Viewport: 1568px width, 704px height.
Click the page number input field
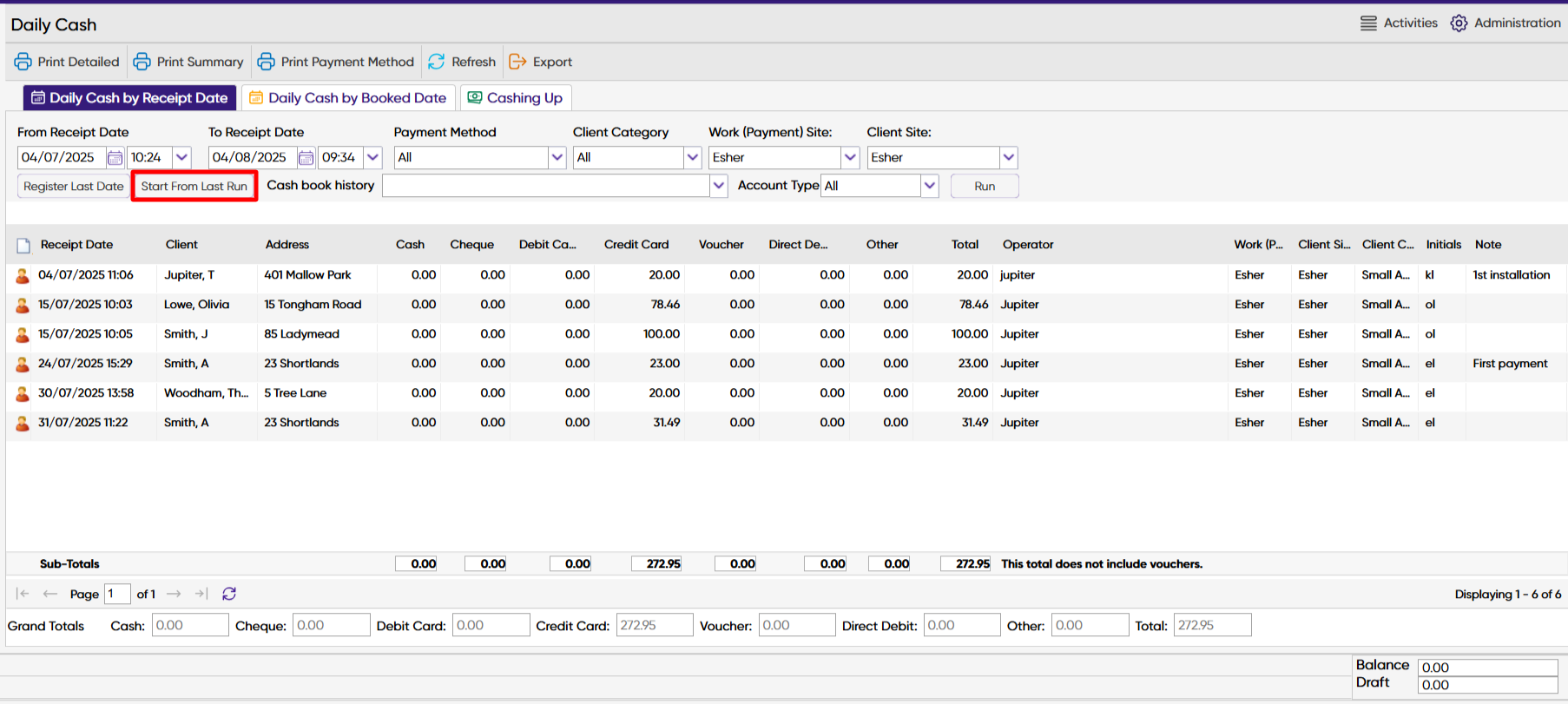click(117, 594)
